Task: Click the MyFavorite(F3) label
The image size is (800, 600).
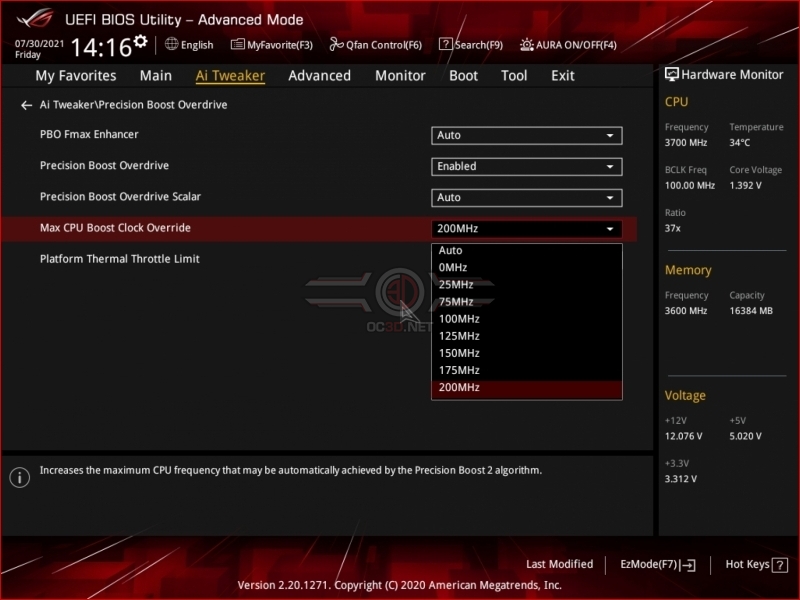Action: [280, 45]
